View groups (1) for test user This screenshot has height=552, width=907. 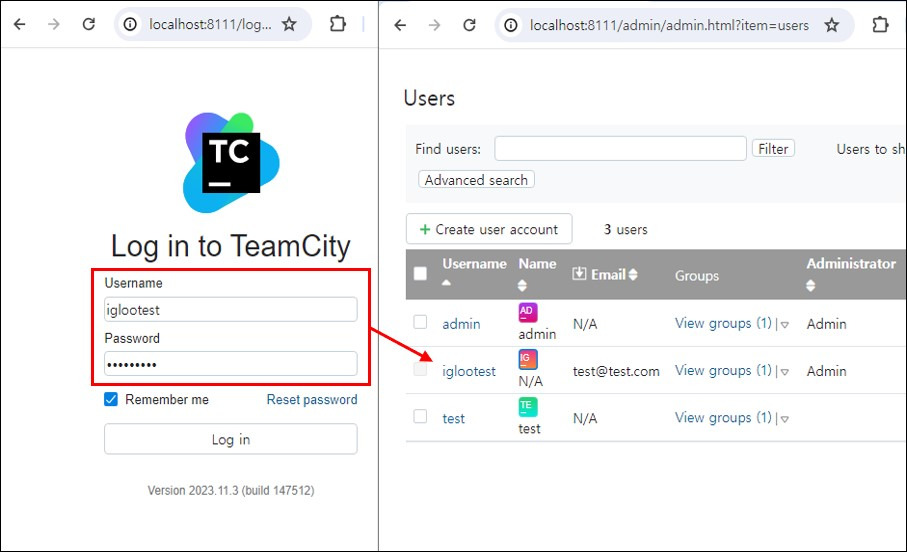(723, 418)
